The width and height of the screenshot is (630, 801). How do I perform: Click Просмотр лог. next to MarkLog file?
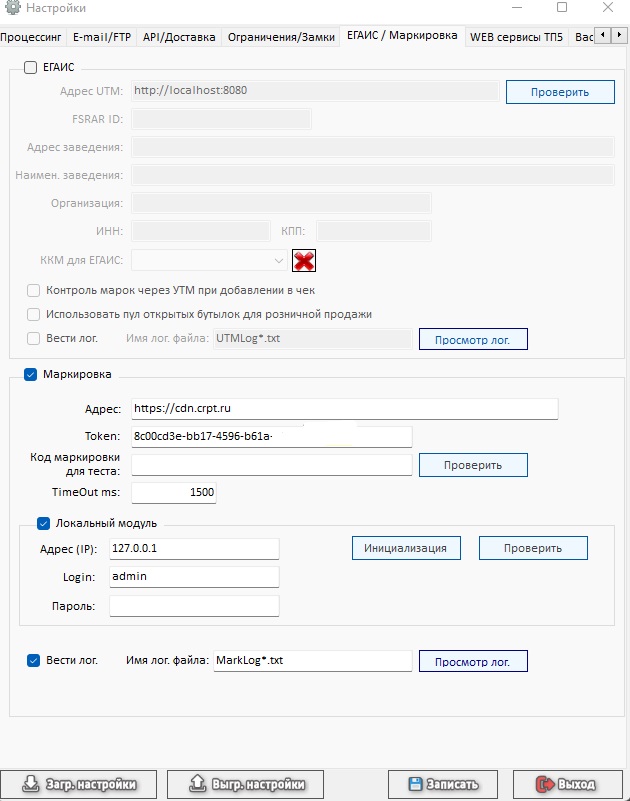tap(473, 662)
